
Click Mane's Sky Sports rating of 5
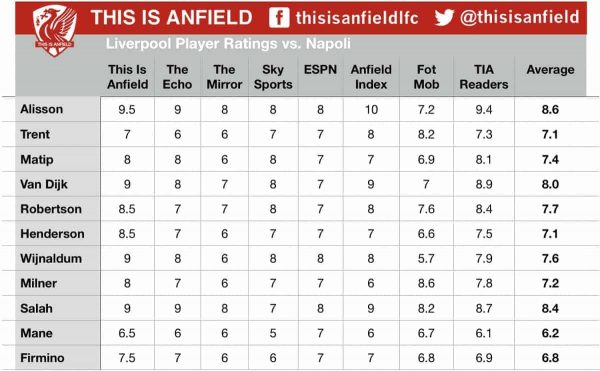coord(273,333)
